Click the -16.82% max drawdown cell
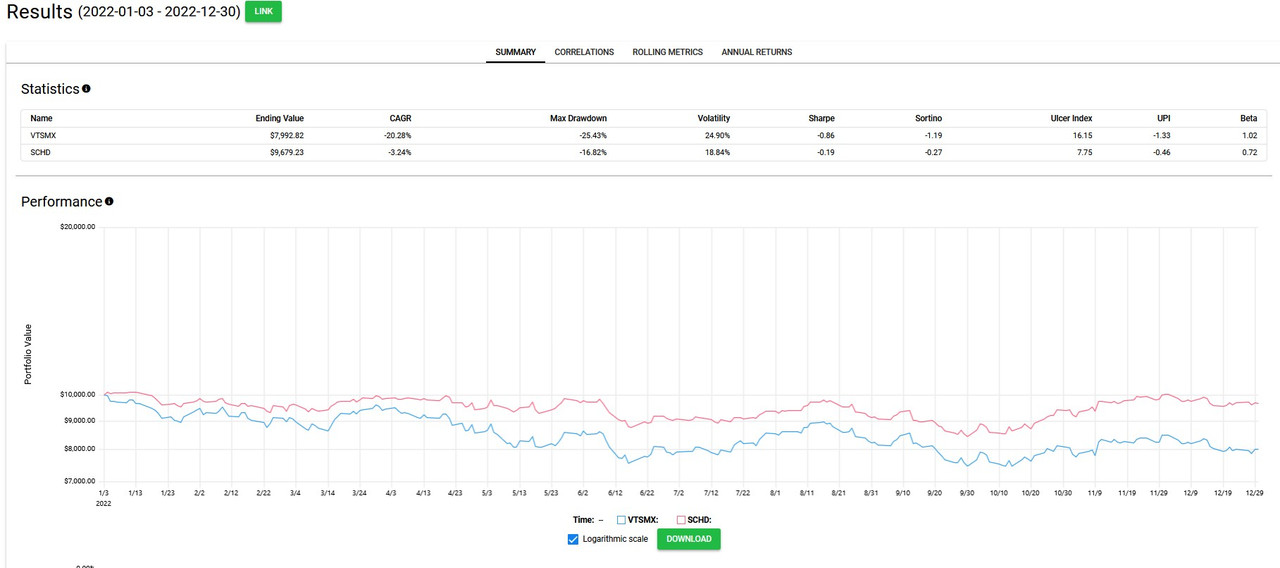This screenshot has width=1280, height=568. (x=592, y=152)
